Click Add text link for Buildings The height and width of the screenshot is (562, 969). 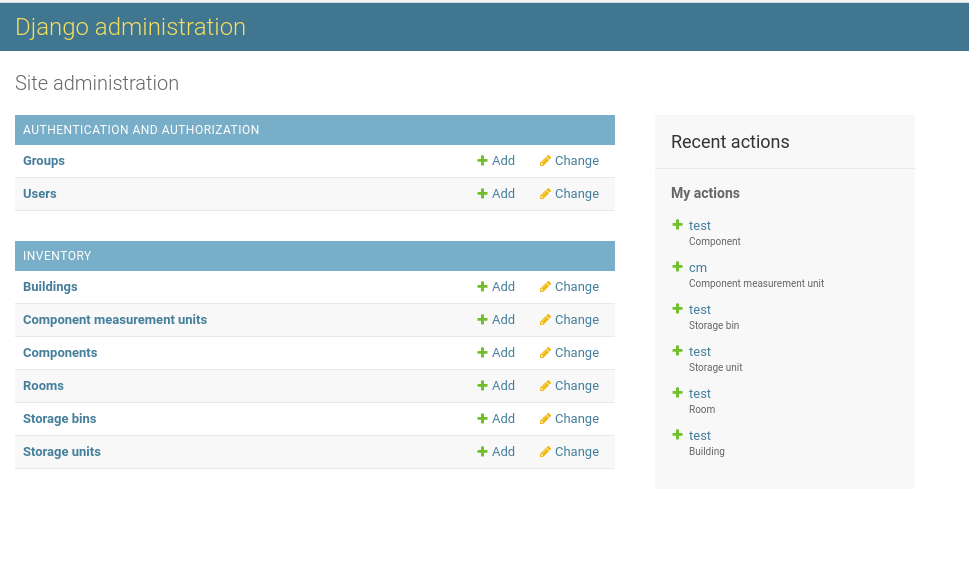pos(503,287)
